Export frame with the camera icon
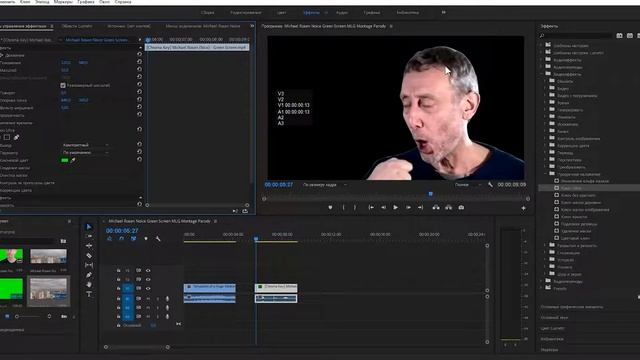Screen dimensions: 640x360 click(461, 207)
